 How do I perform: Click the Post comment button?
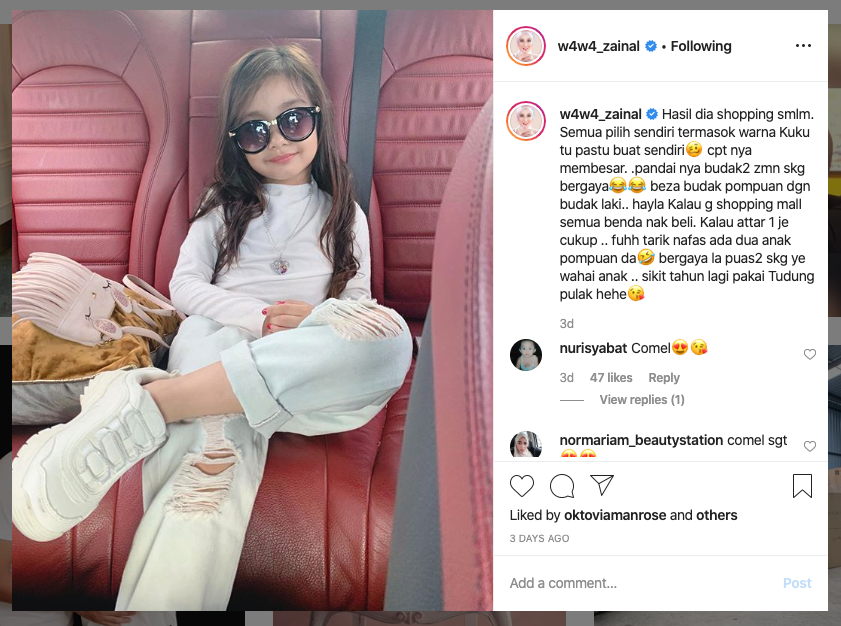tap(797, 583)
